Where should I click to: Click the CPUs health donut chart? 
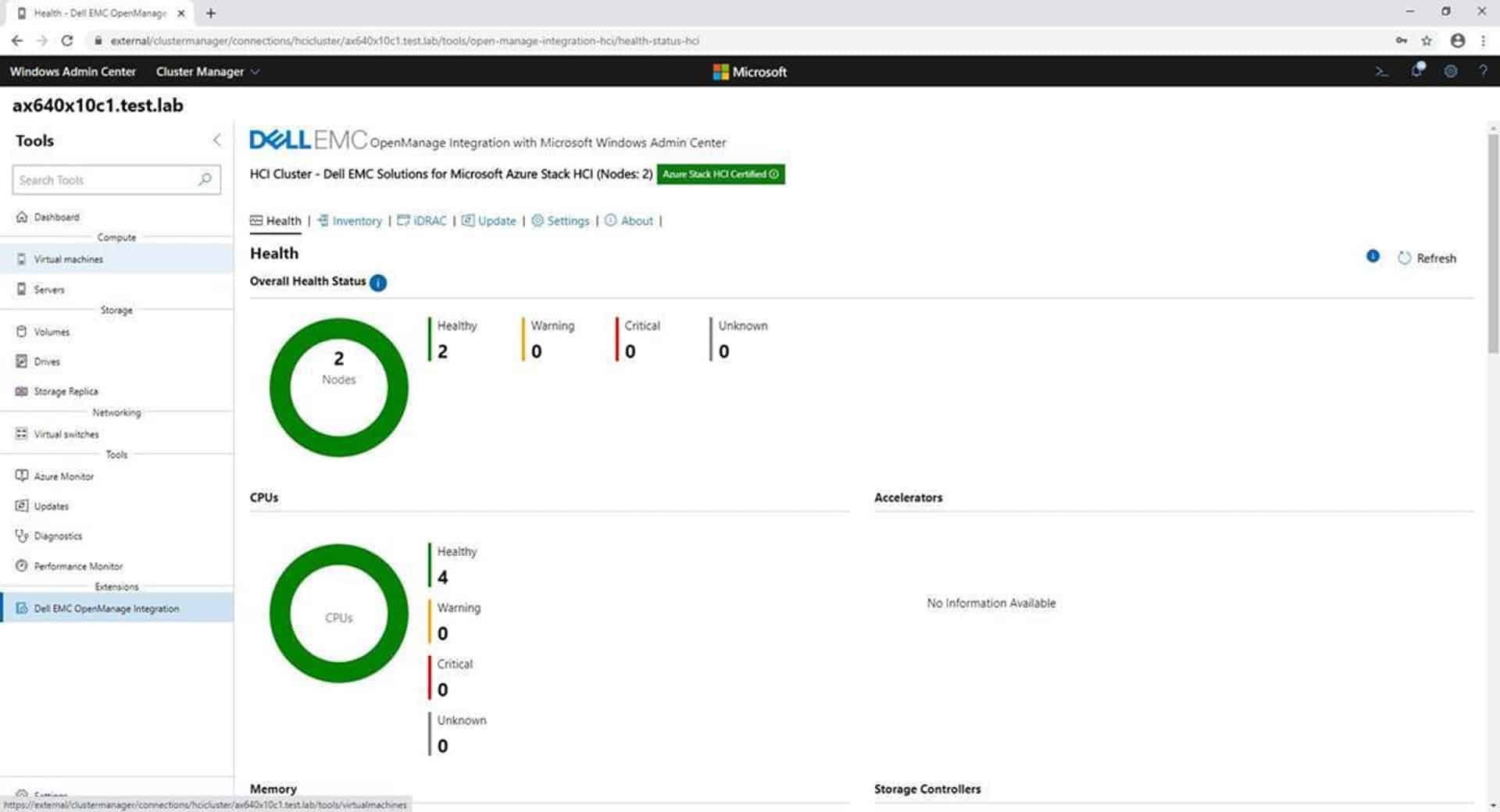(x=338, y=614)
